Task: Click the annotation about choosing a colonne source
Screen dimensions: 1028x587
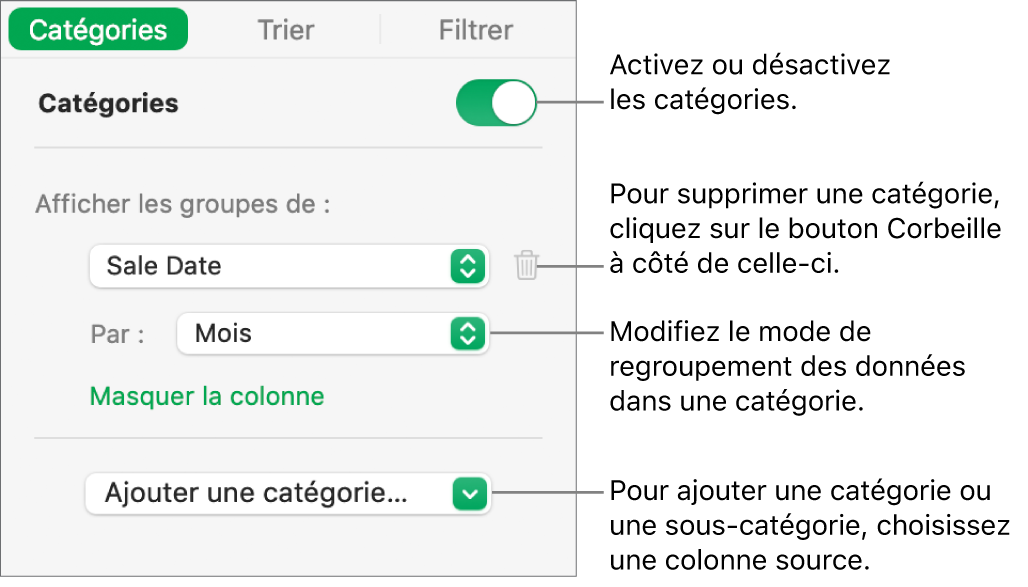Action: tap(808, 525)
